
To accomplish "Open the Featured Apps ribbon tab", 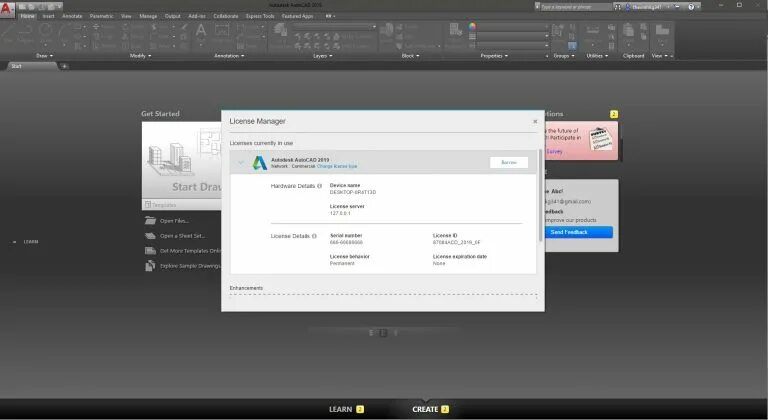I will pos(297,16).
